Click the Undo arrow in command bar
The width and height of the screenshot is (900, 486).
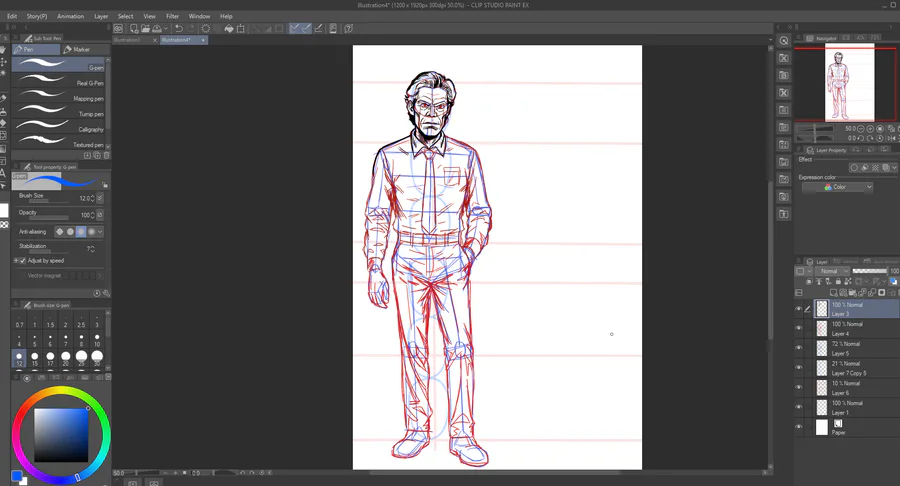coord(179,28)
